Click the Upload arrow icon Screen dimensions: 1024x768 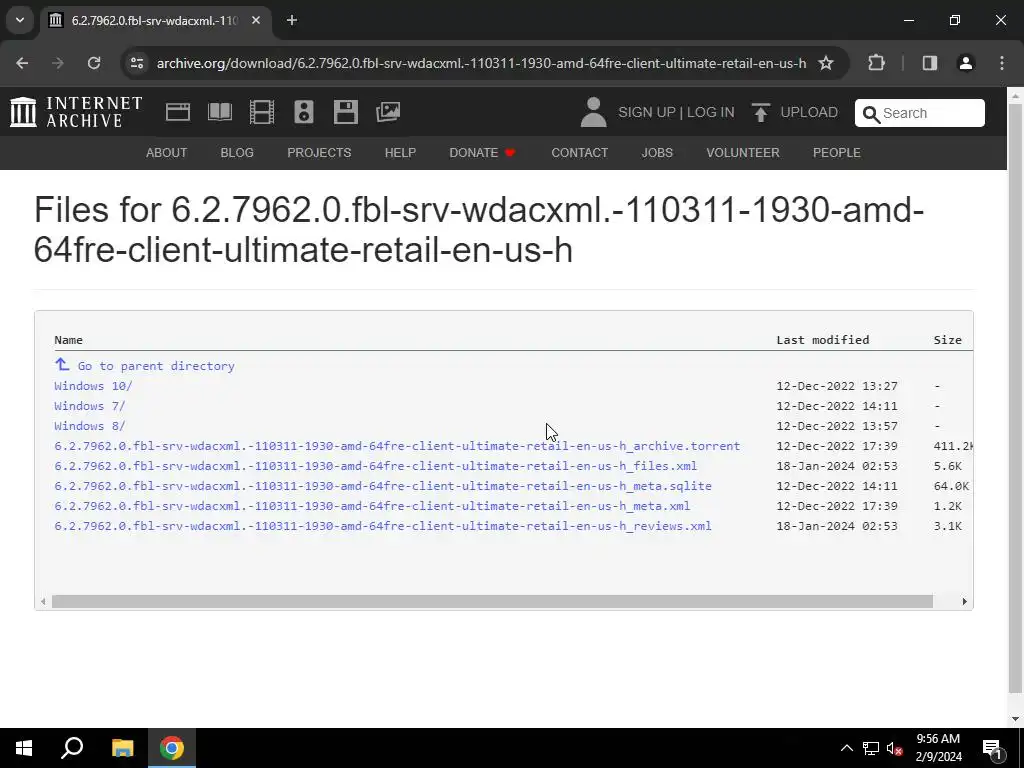pos(760,112)
